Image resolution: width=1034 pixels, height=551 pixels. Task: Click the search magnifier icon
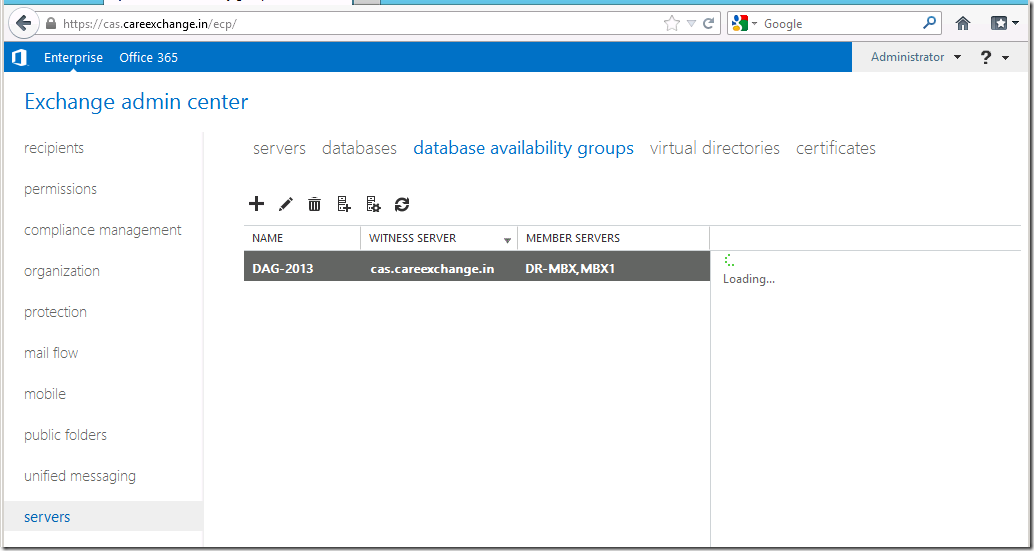click(x=929, y=23)
